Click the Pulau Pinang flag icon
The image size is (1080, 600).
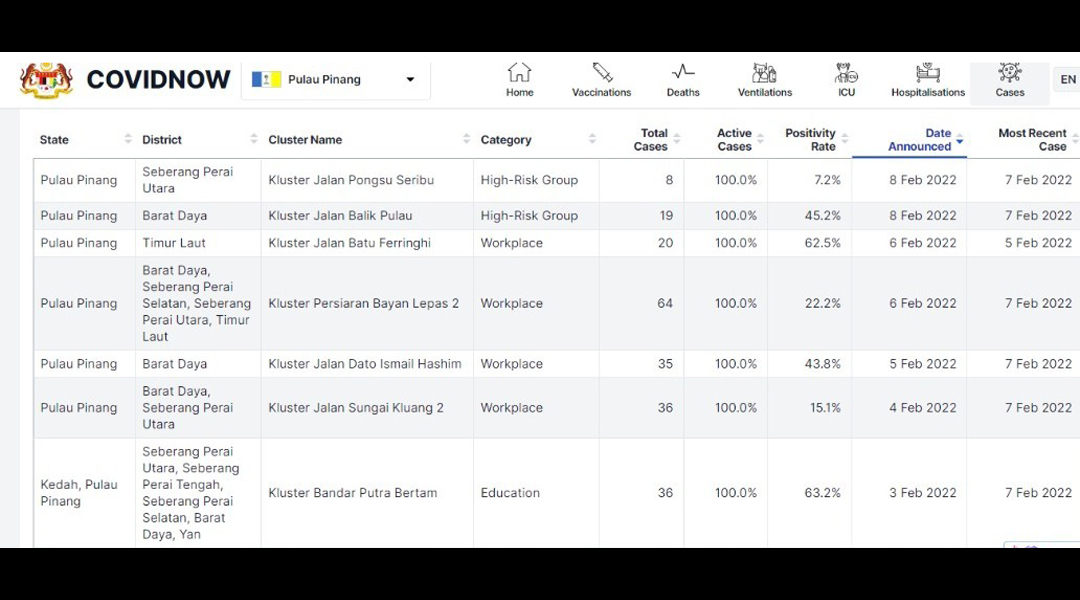tap(266, 80)
